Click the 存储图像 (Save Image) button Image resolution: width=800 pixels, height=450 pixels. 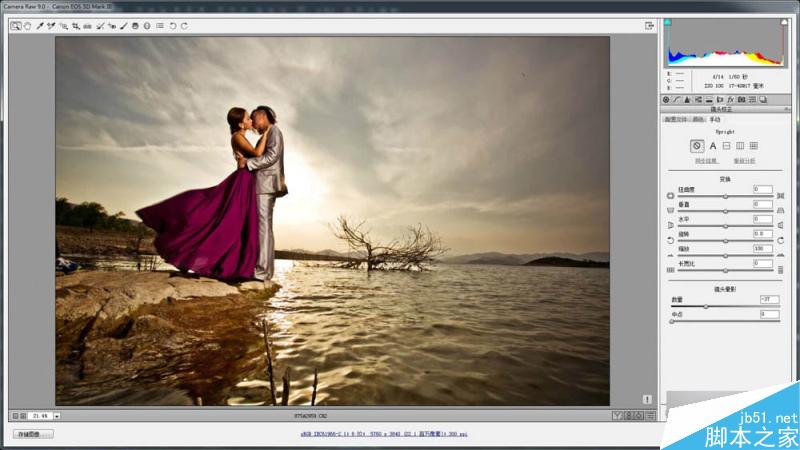[x=33, y=434]
